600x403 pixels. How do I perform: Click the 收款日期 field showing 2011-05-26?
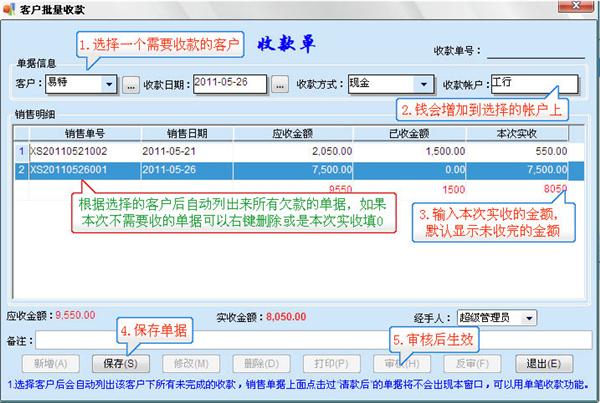(x=230, y=84)
